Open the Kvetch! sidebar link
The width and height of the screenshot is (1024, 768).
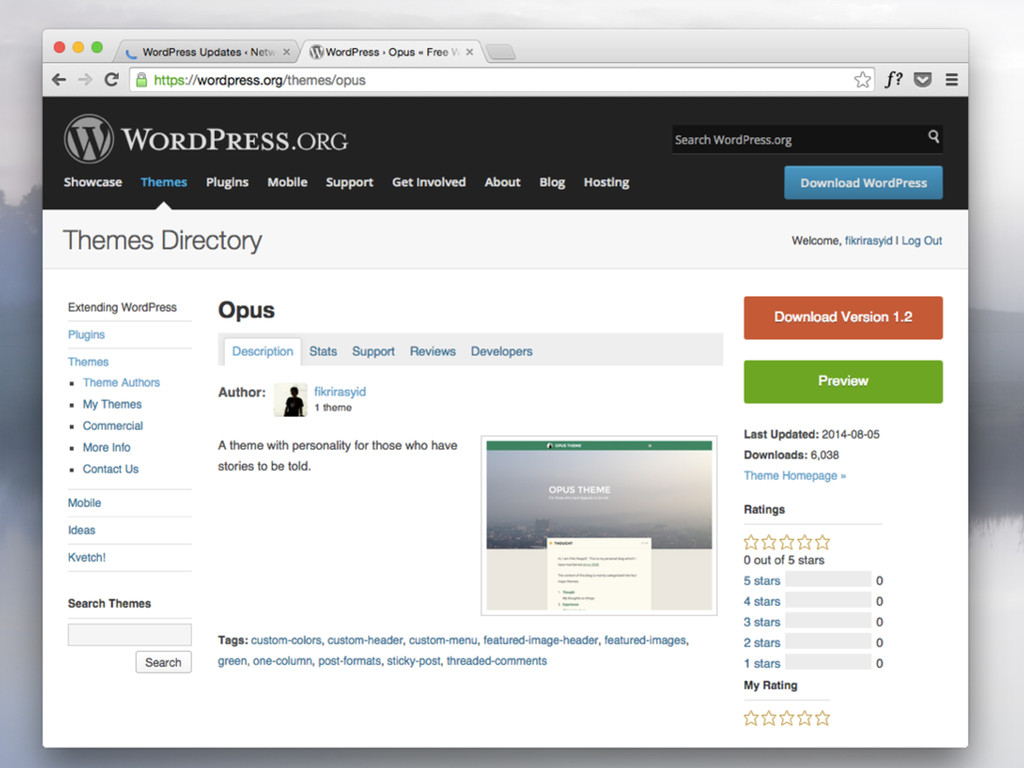87,558
